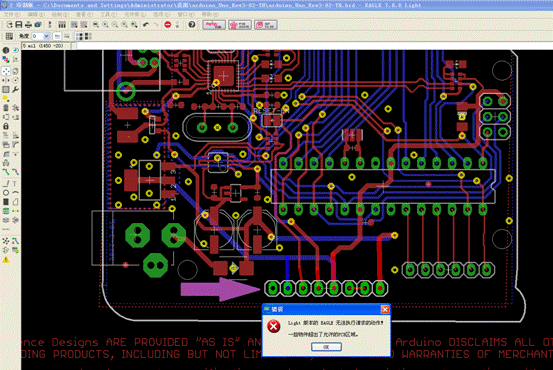The image size is (553, 370).
Task: Click the yellow warning Errors icon
Action: click(x=6, y=260)
